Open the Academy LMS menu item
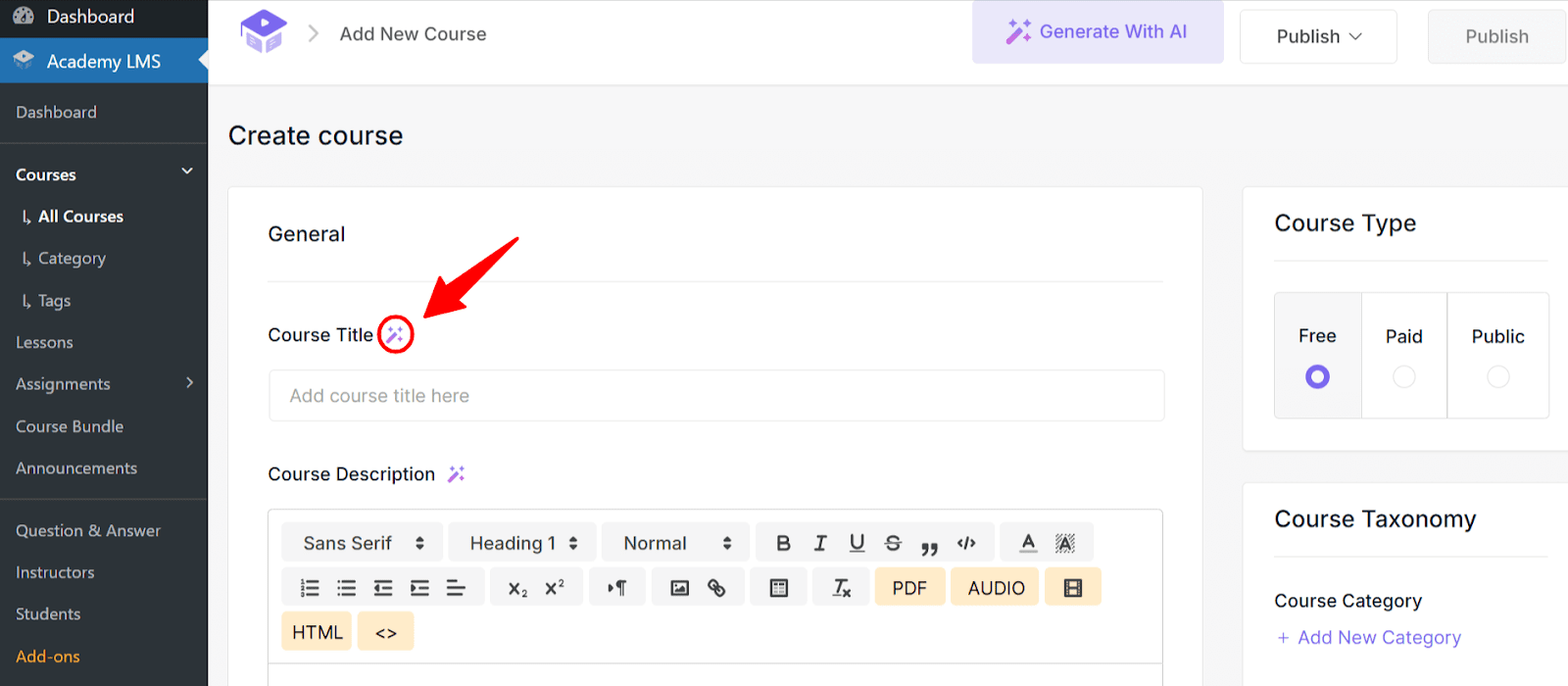The height and width of the screenshot is (686, 1568). tap(104, 61)
